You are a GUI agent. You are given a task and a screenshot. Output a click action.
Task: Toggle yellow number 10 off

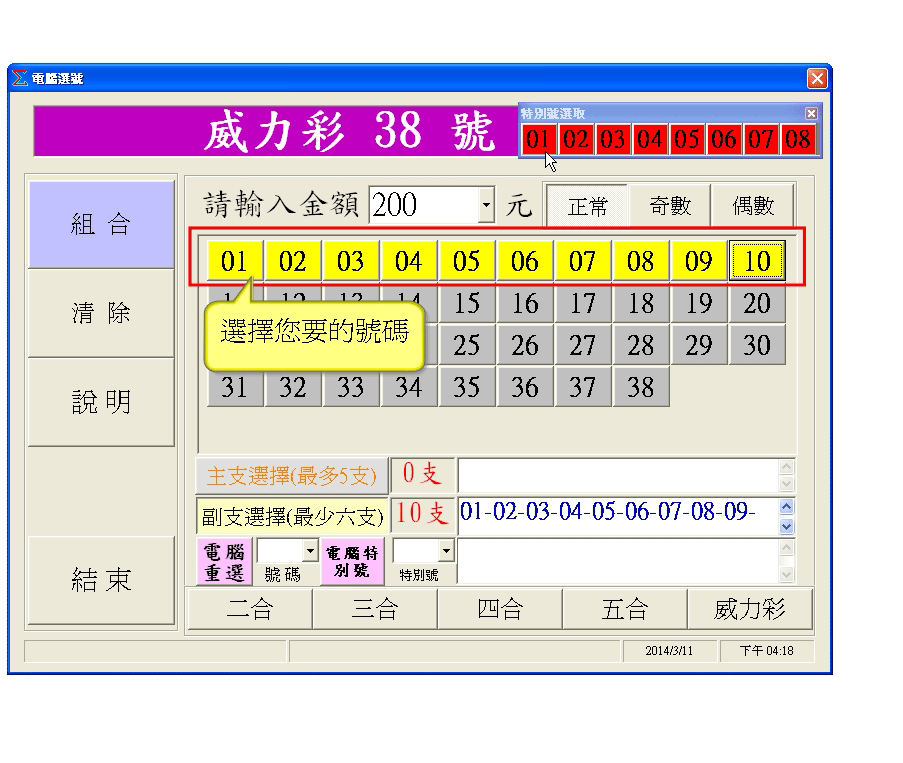point(757,262)
